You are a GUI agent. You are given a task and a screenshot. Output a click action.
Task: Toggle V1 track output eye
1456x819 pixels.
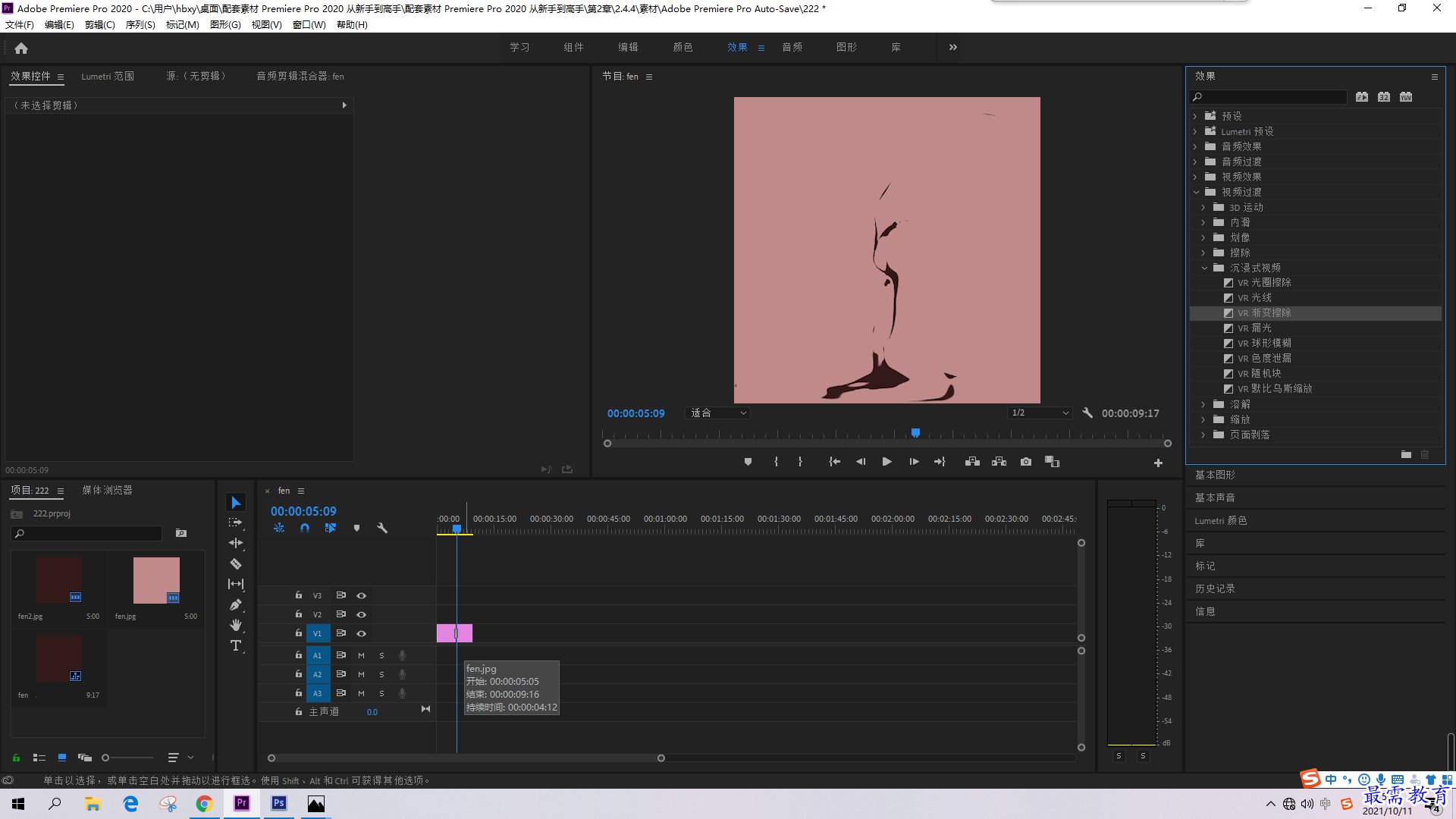(x=362, y=634)
